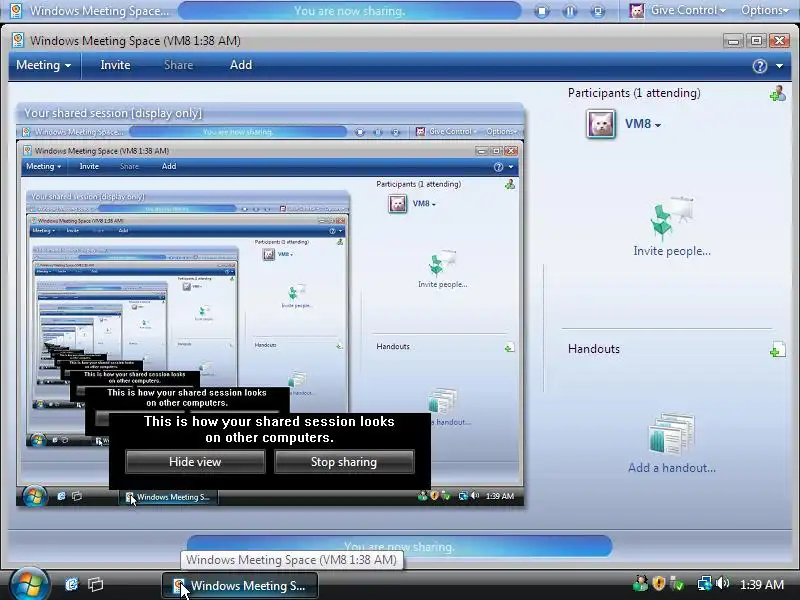This screenshot has height=600, width=800.
Task: Click the stop sharing icon in sharing bar
Action: (x=542, y=11)
